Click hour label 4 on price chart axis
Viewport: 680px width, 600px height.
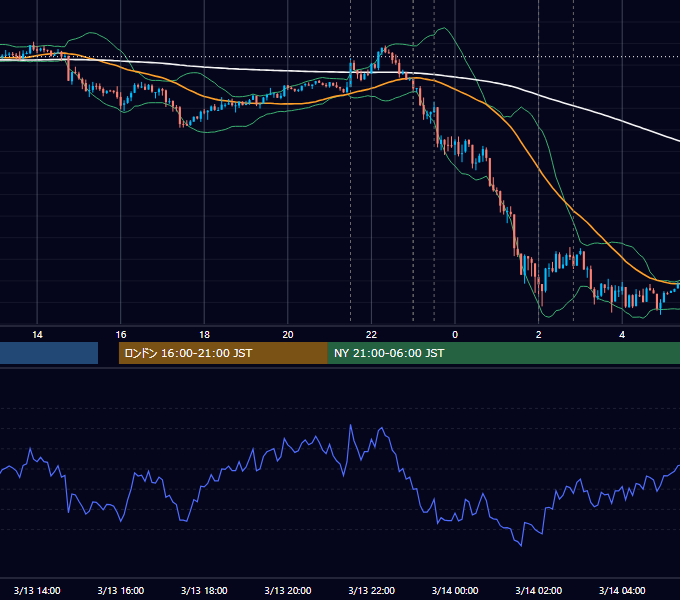[x=622, y=335]
